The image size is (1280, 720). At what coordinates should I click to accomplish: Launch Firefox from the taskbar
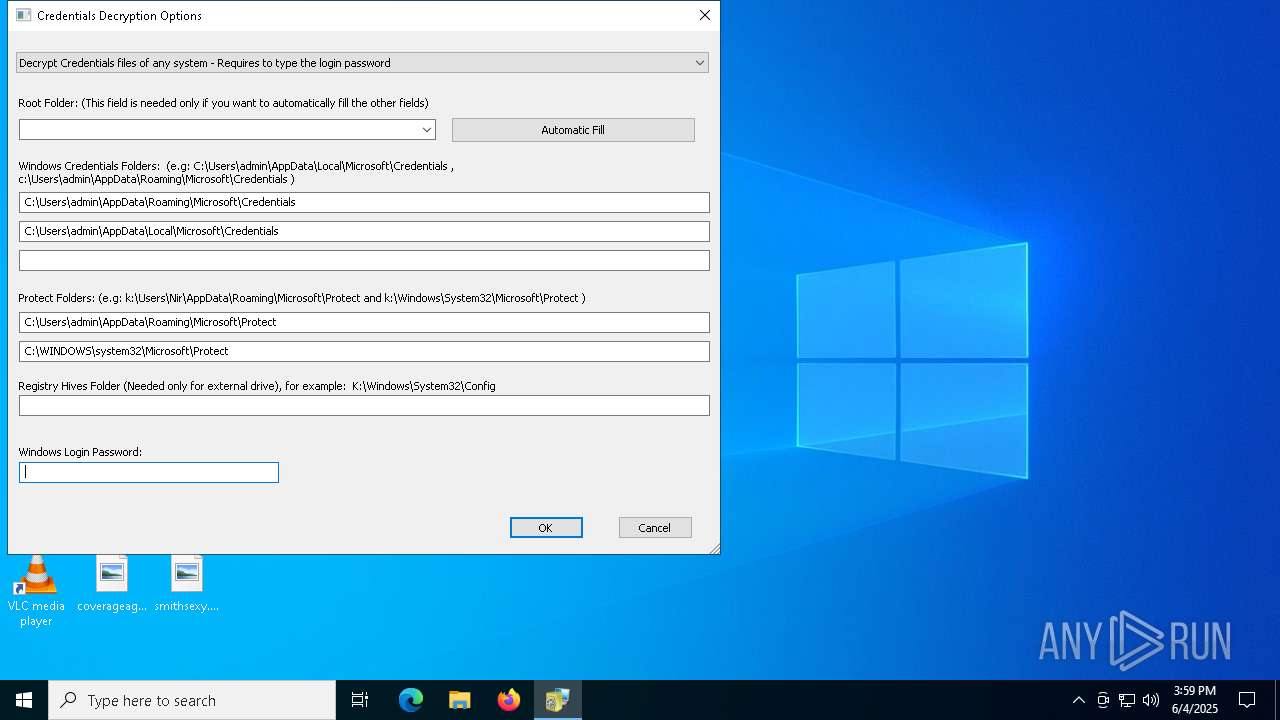509,700
